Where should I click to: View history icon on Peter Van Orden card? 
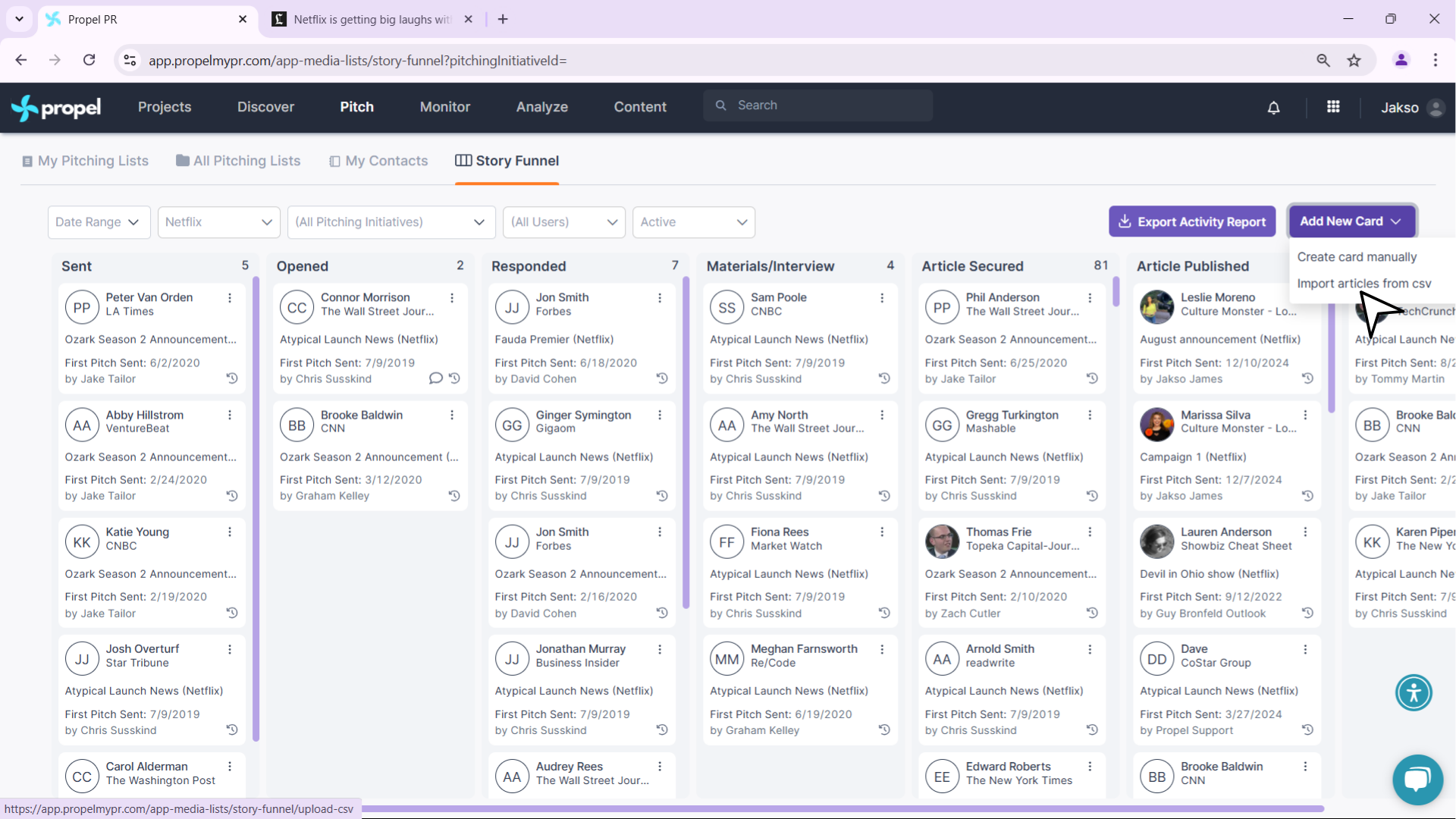click(232, 378)
